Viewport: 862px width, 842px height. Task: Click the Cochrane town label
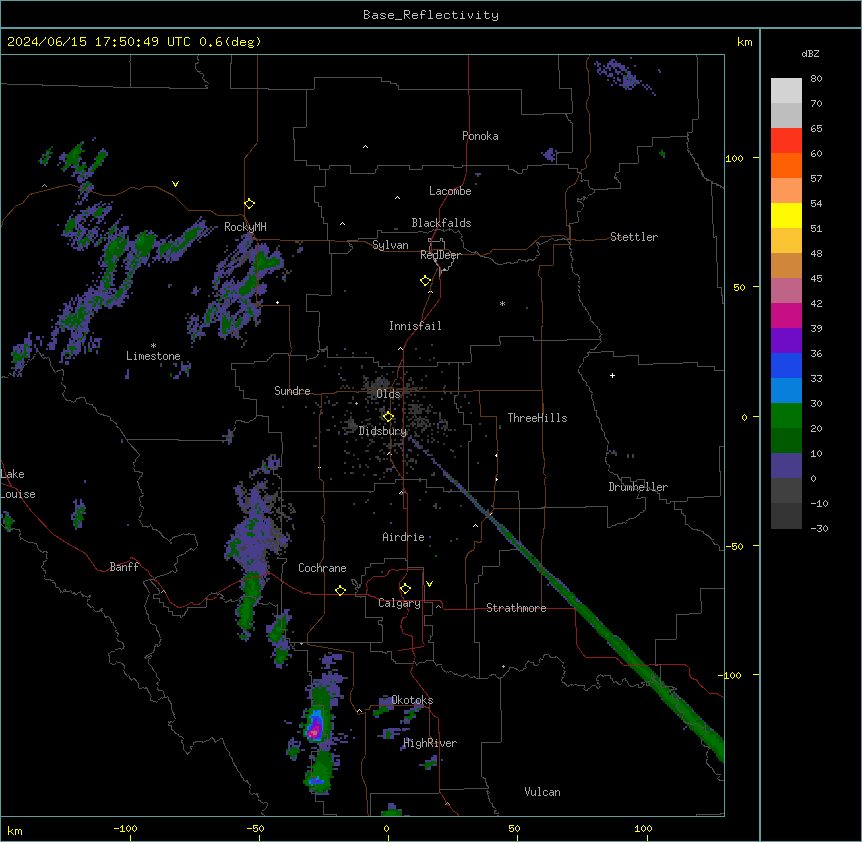tap(322, 568)
